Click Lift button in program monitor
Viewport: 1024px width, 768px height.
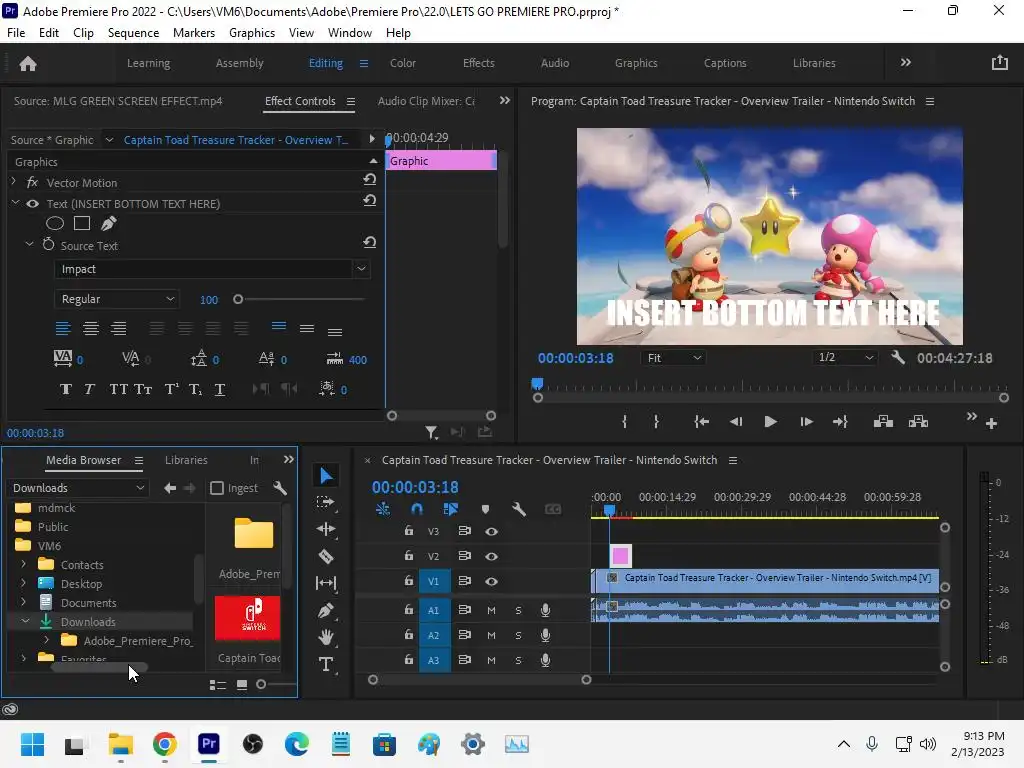click(x=883, y=421)
